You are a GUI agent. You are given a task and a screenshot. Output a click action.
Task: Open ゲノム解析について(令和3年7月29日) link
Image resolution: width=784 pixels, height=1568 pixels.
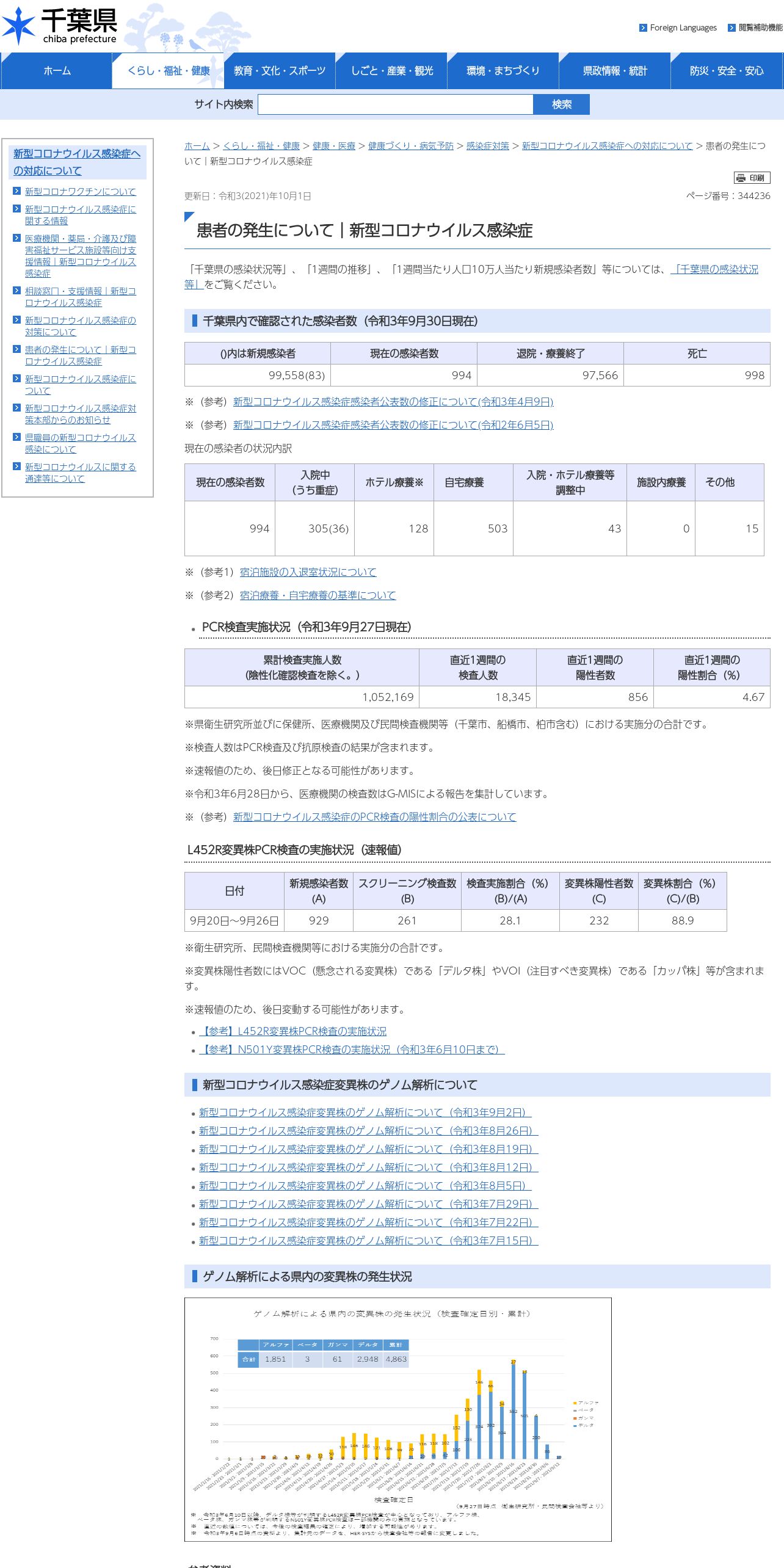click(368, 1204)
